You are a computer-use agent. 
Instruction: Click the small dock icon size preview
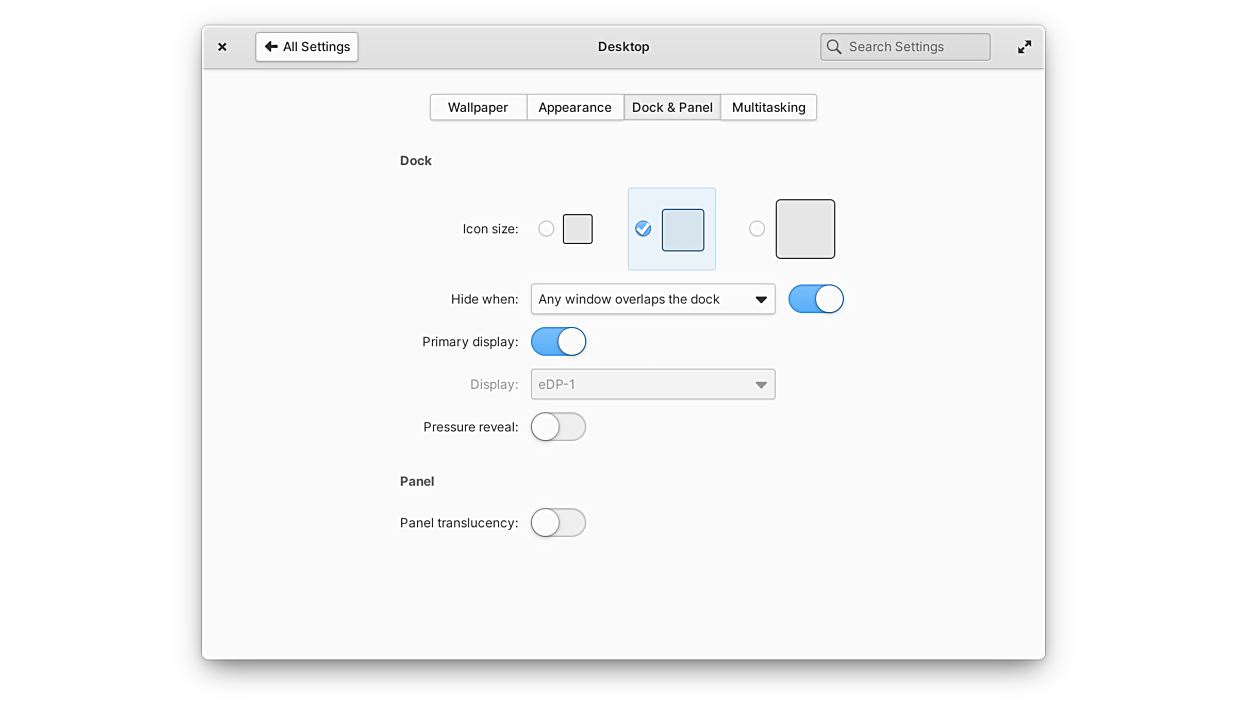[x=578, y=229]
